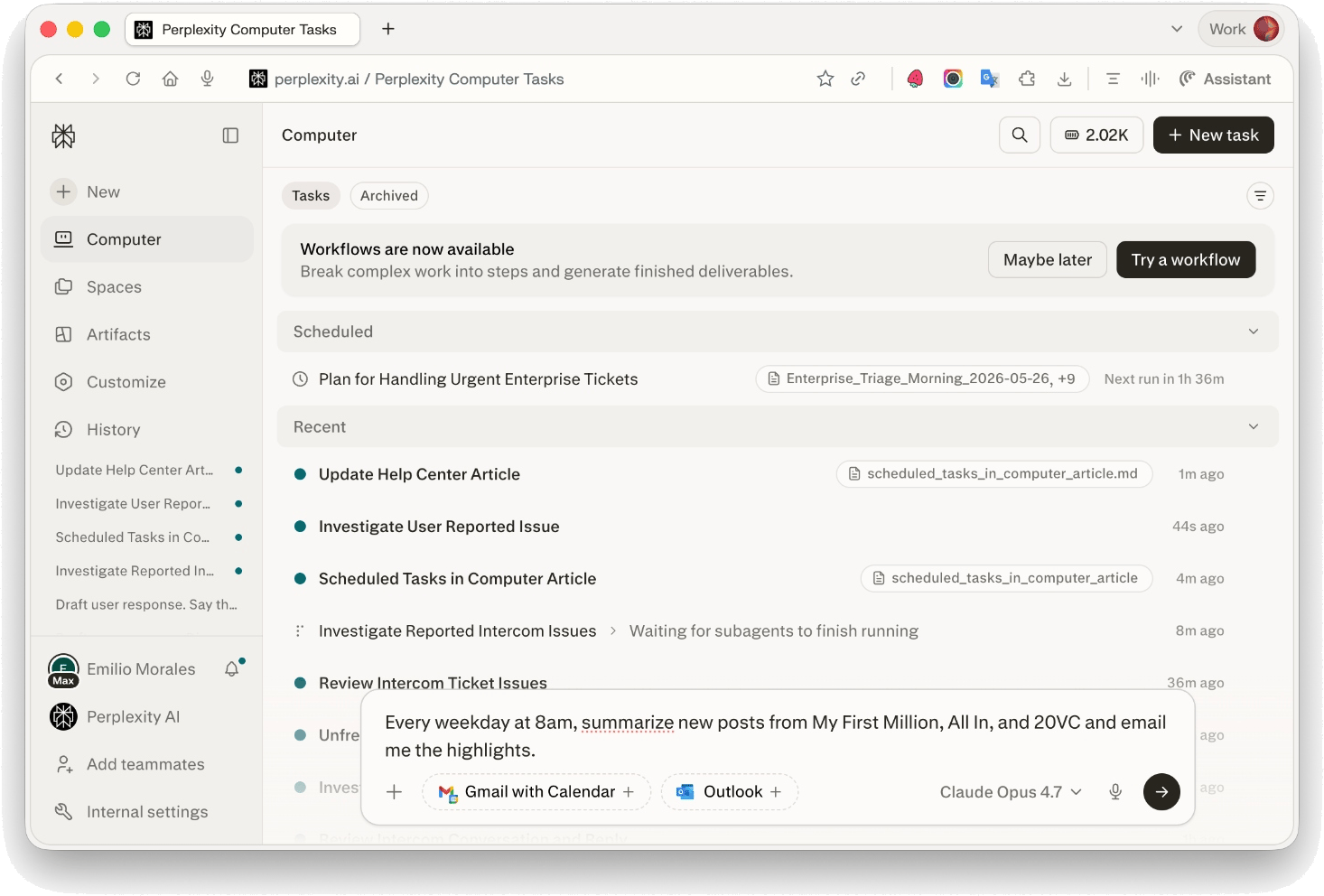
Task: Expand subagents chevron for Investigate Reported Intercom Issues
Action: [x=613, y=630]
